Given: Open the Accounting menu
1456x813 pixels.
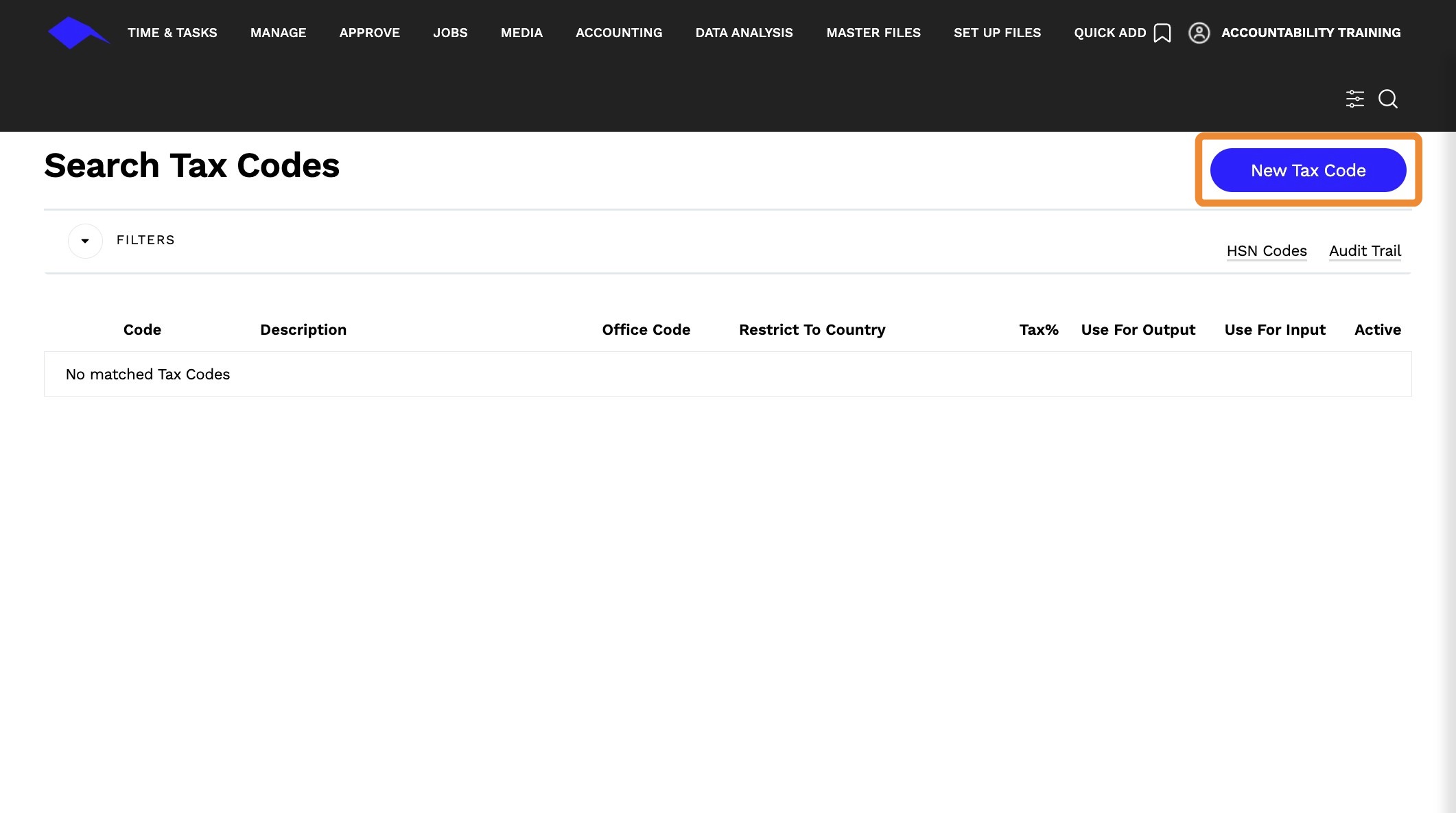Looking at the screenshot, I should (x=618, y=33).
